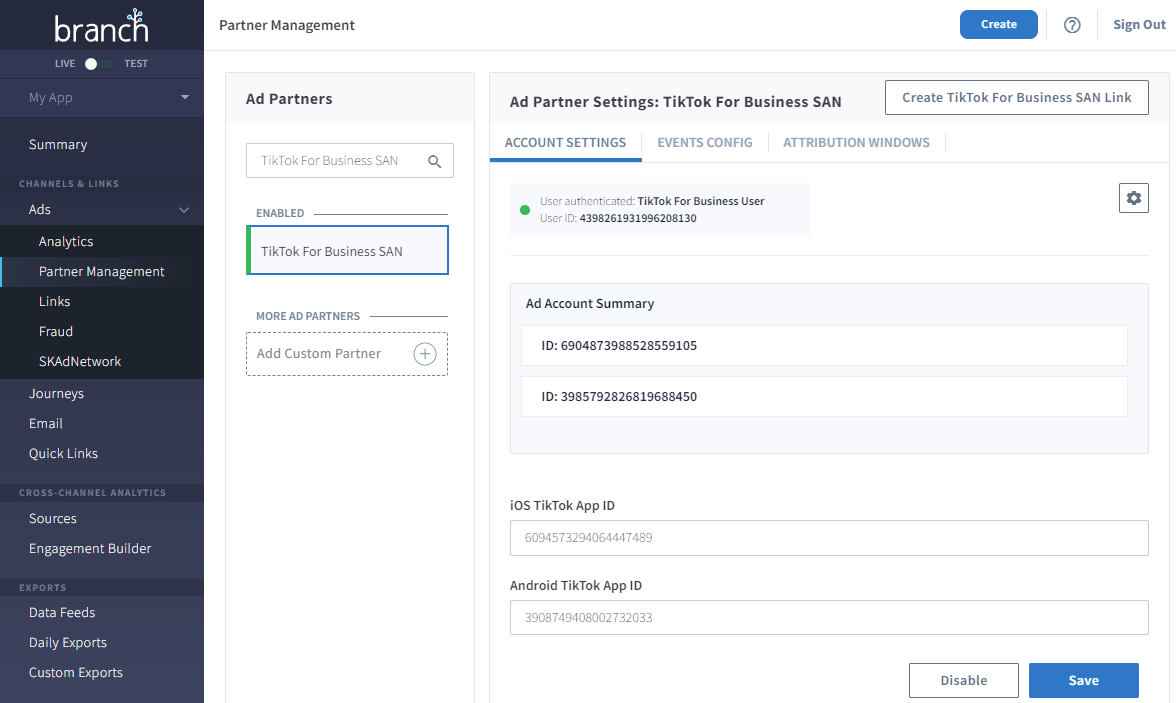Click the Android TikTok App ID field
This screenshot has height=703, width=1176.
829,617
